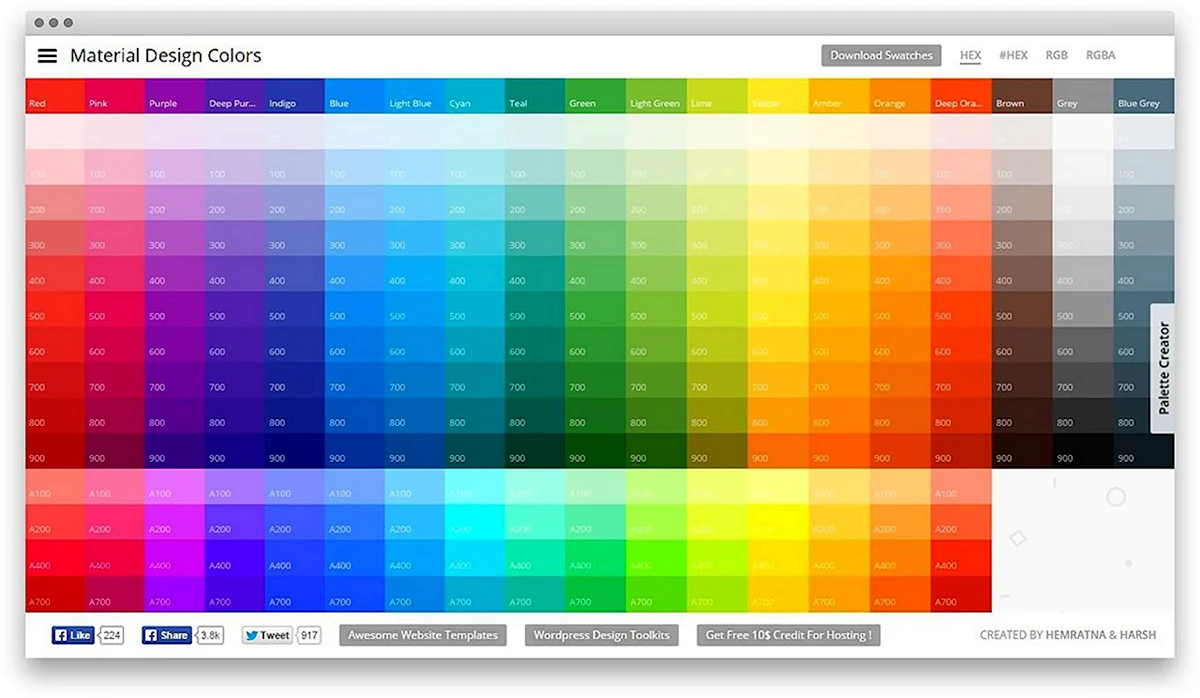Expand the Palette Creator side panel
Screen dimensions: 1200x698
pos(1163,368)
